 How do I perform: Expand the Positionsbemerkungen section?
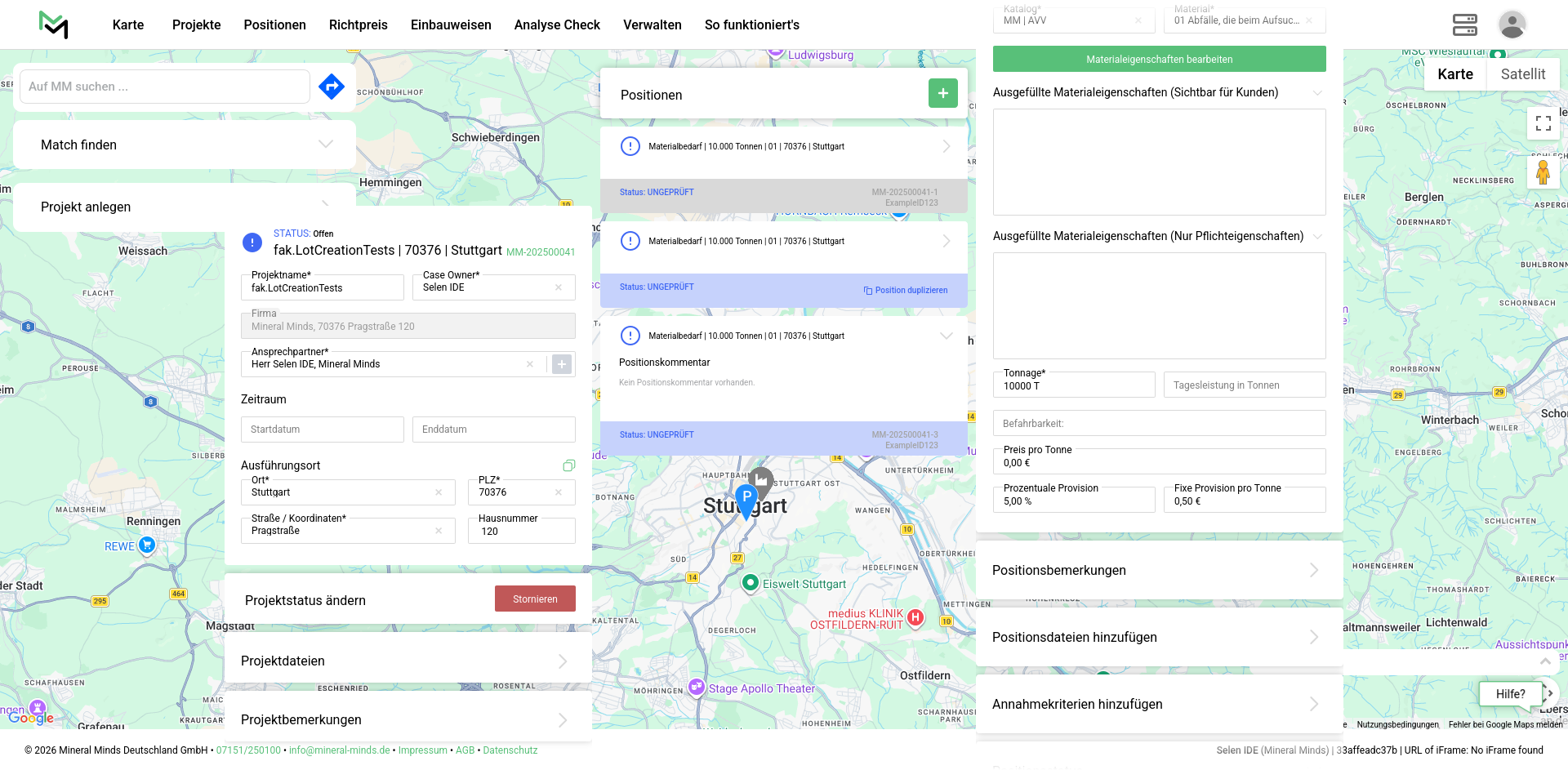coord(1159,571)
